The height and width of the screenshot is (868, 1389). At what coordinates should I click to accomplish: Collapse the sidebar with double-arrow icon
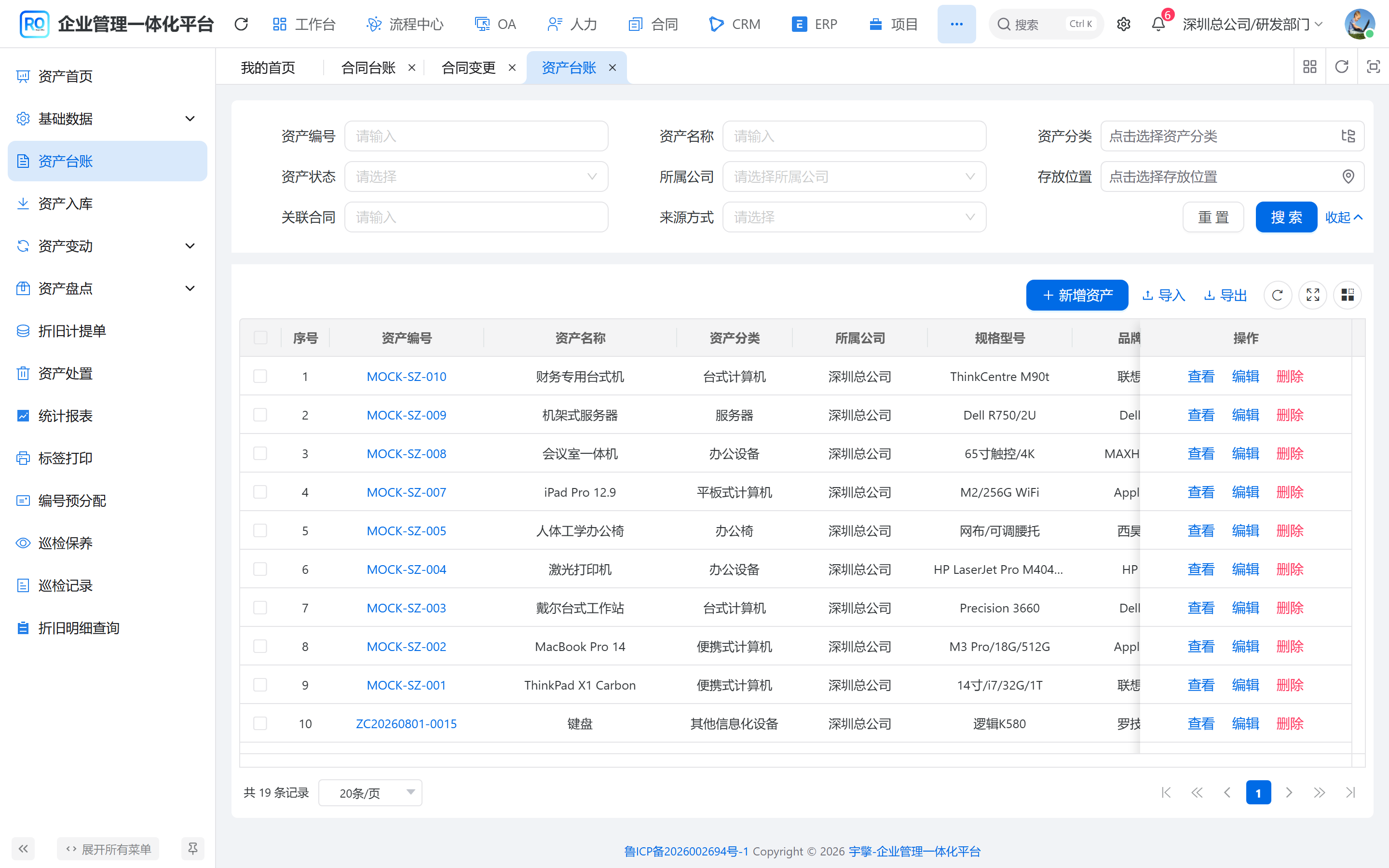(x=23, y=849)
